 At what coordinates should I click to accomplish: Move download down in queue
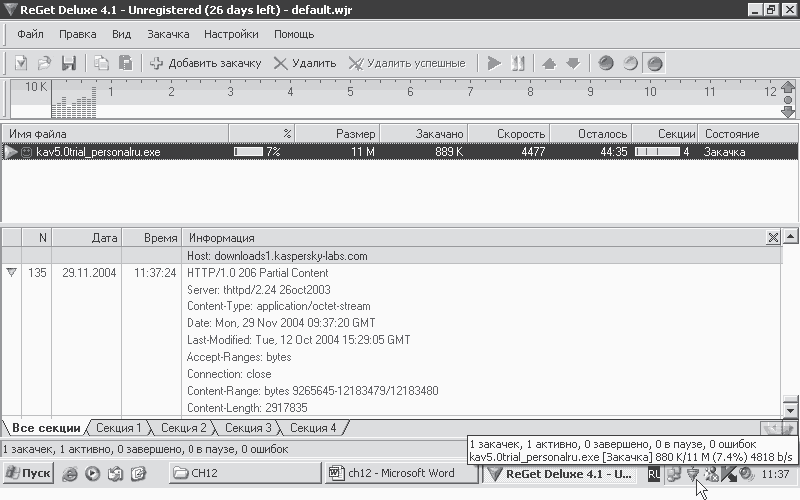click(573, 63)
